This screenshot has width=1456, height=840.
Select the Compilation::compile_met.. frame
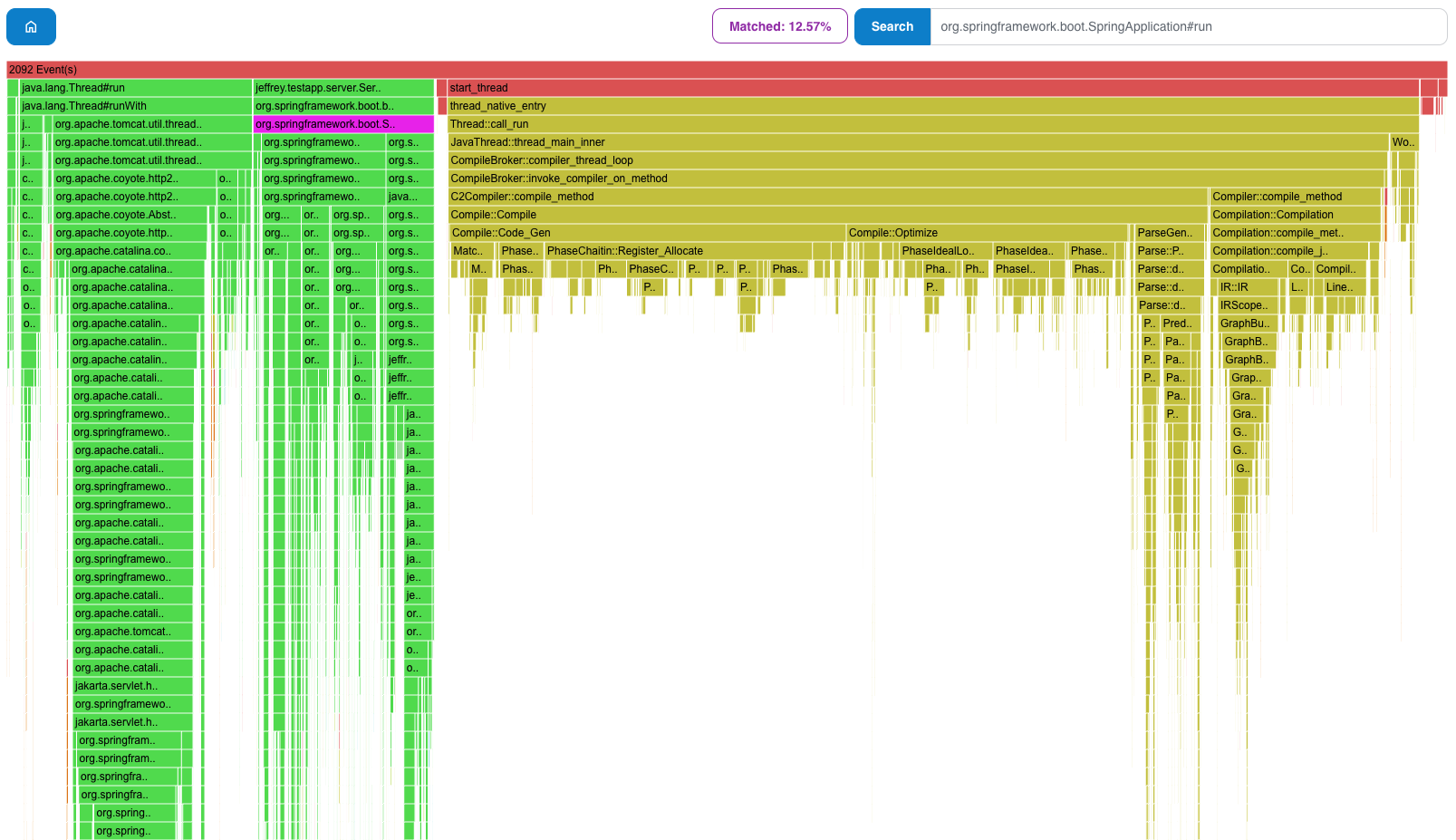1296,233
